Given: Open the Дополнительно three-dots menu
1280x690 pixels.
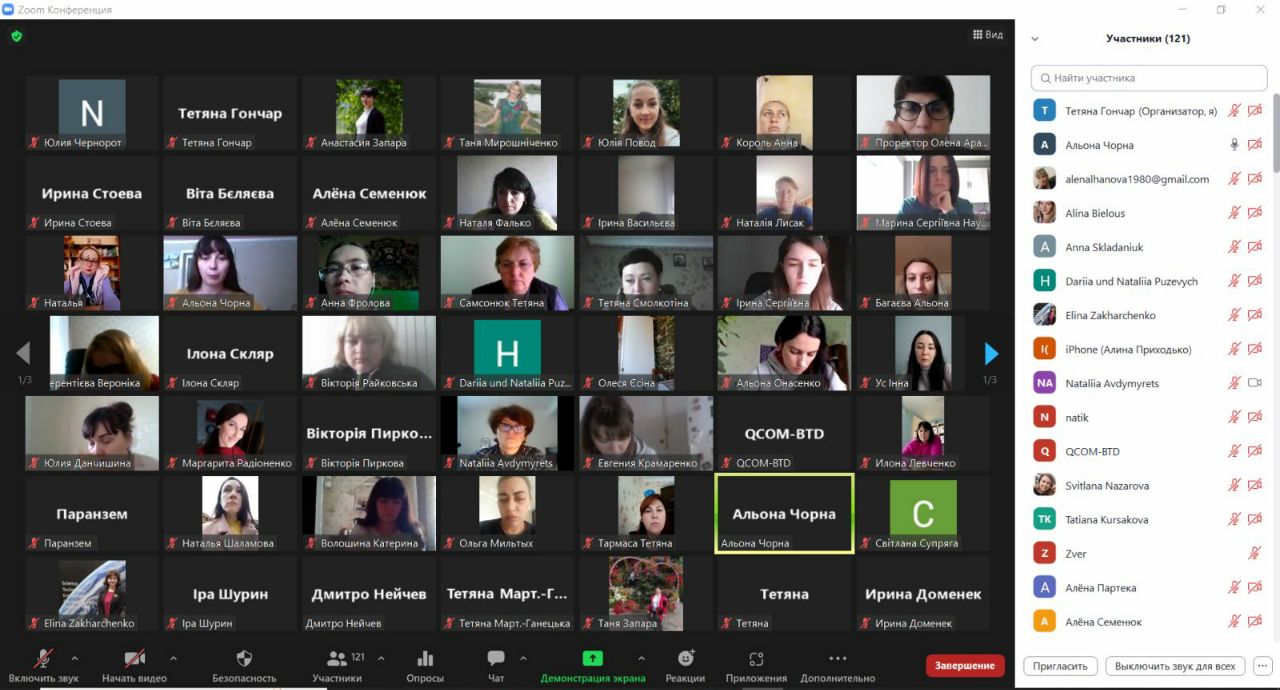Looking at the screenshot, I should click(837, 659).
